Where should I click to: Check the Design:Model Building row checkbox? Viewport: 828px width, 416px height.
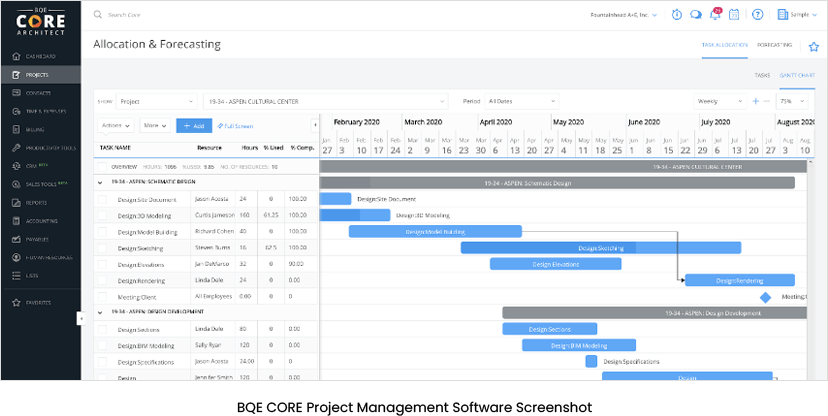click(102, 232)
